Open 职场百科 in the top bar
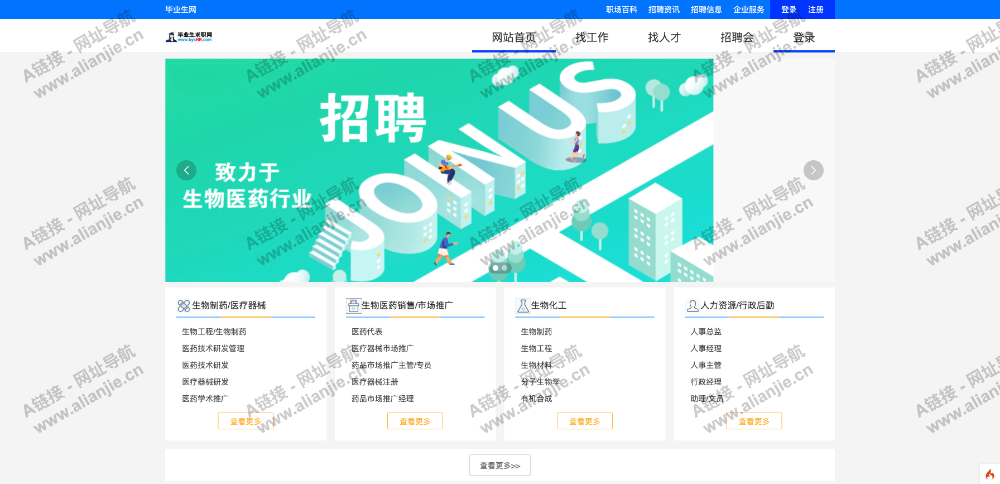 (621, 10)
